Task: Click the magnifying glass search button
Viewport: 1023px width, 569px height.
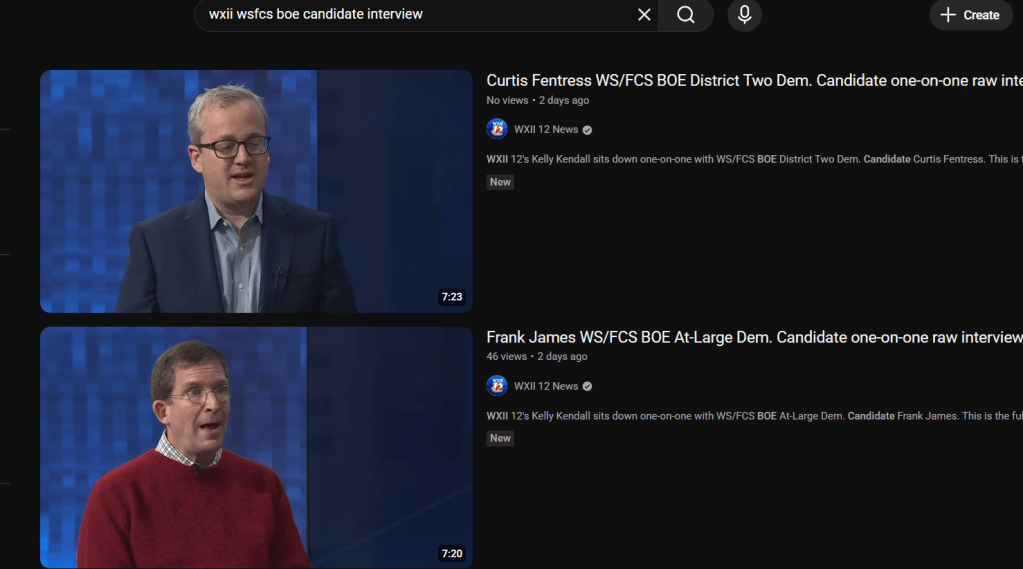Action: 685,15
